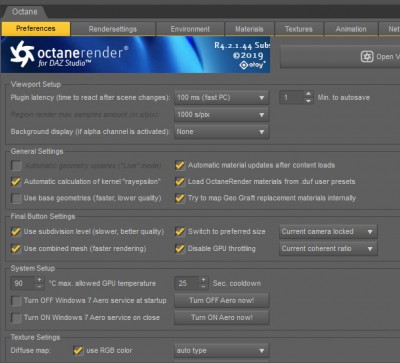Expand the Current coherent ratio dropdown

(x=328, y=249)
